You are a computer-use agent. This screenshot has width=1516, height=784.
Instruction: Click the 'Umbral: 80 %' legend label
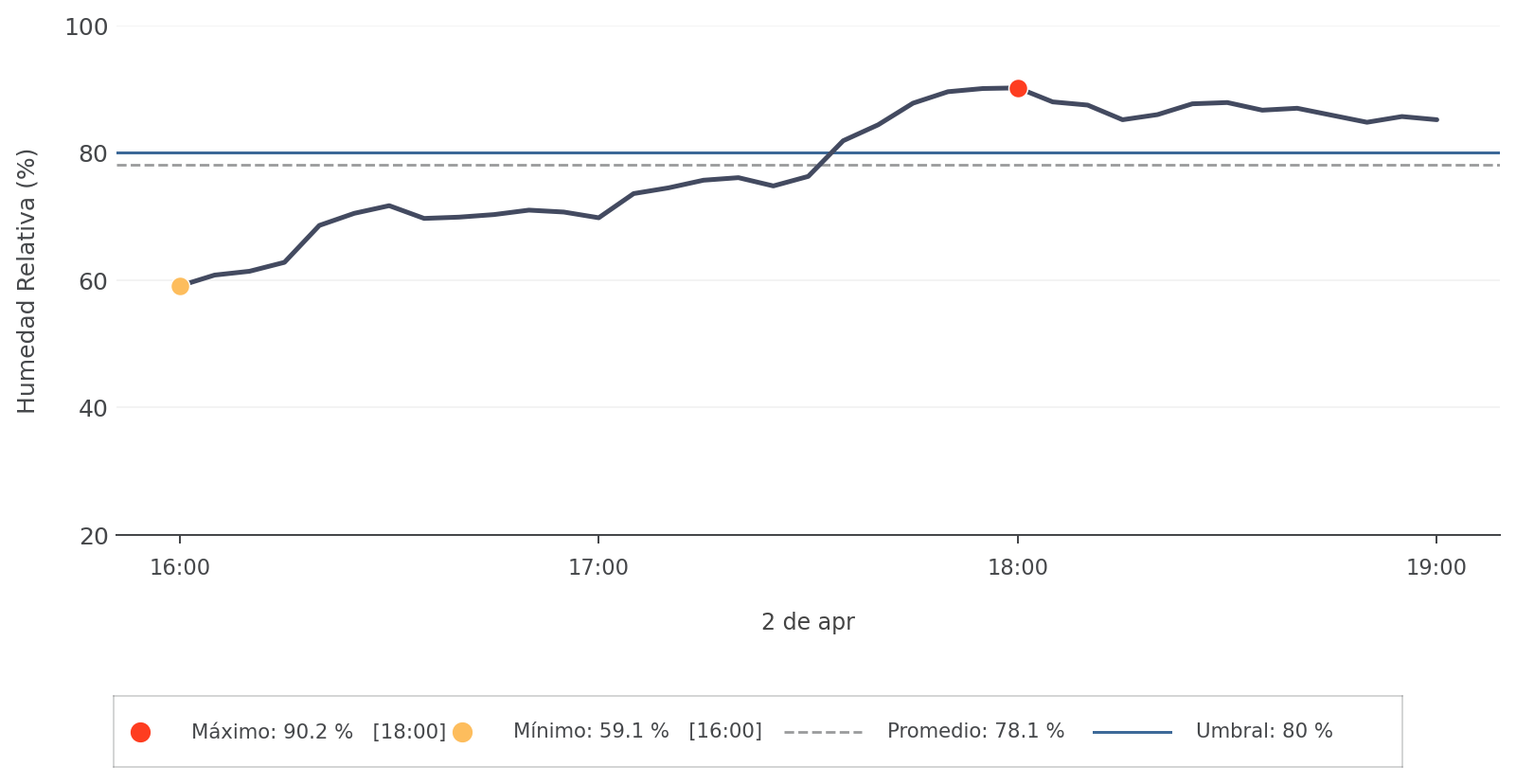1263,732
